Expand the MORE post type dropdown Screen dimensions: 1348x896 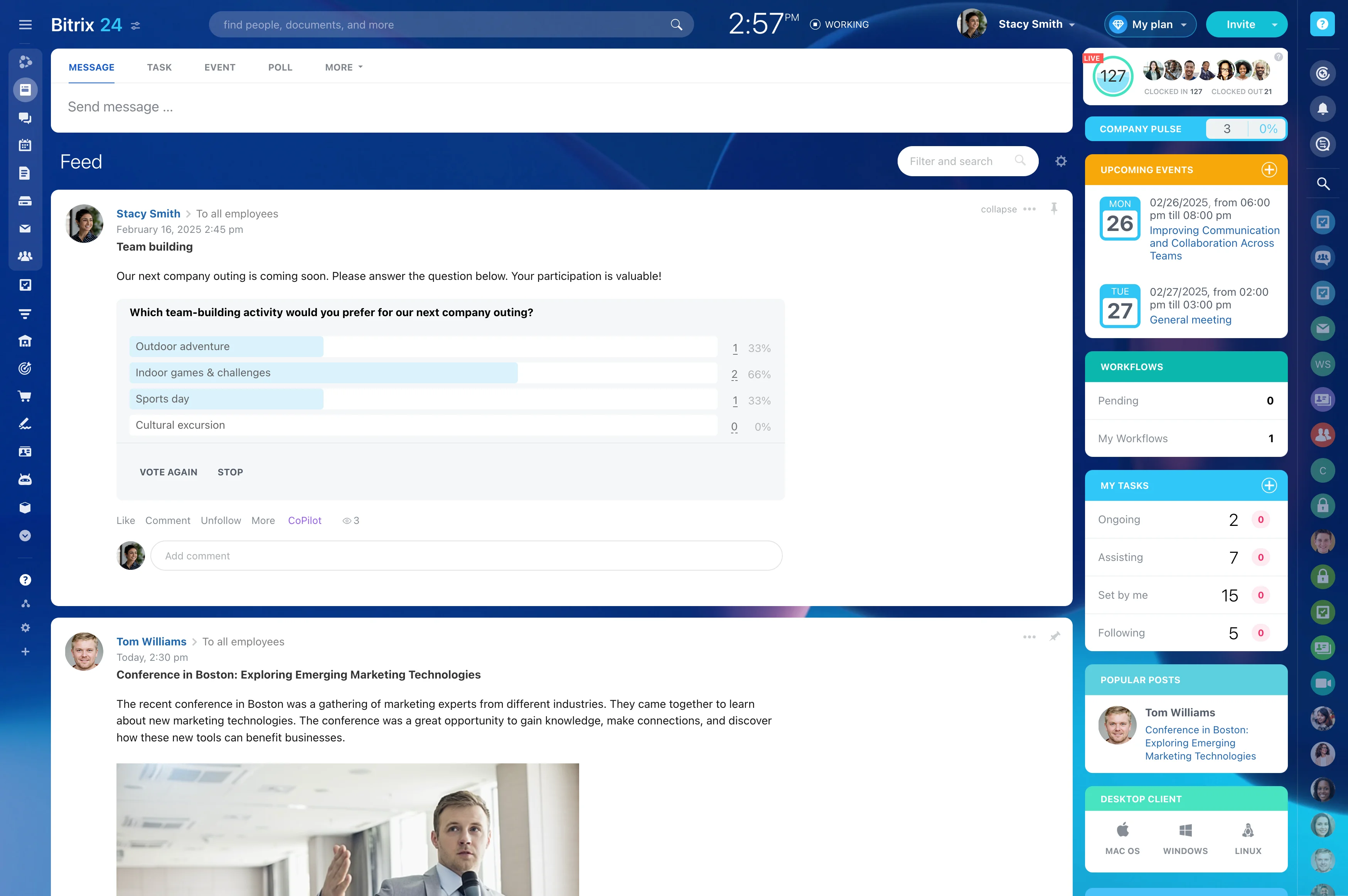click(344, 67)
